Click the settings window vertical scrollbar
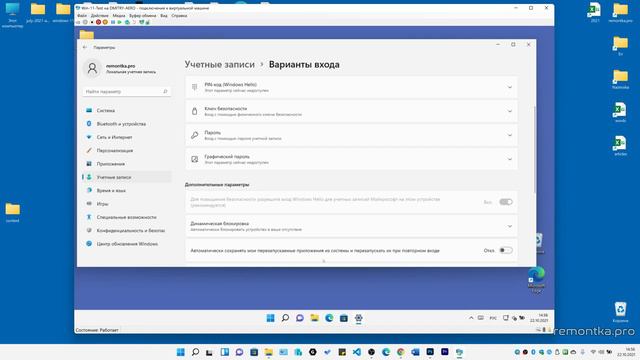Screen dimensions: 640x360 click(x=535, y=149)
